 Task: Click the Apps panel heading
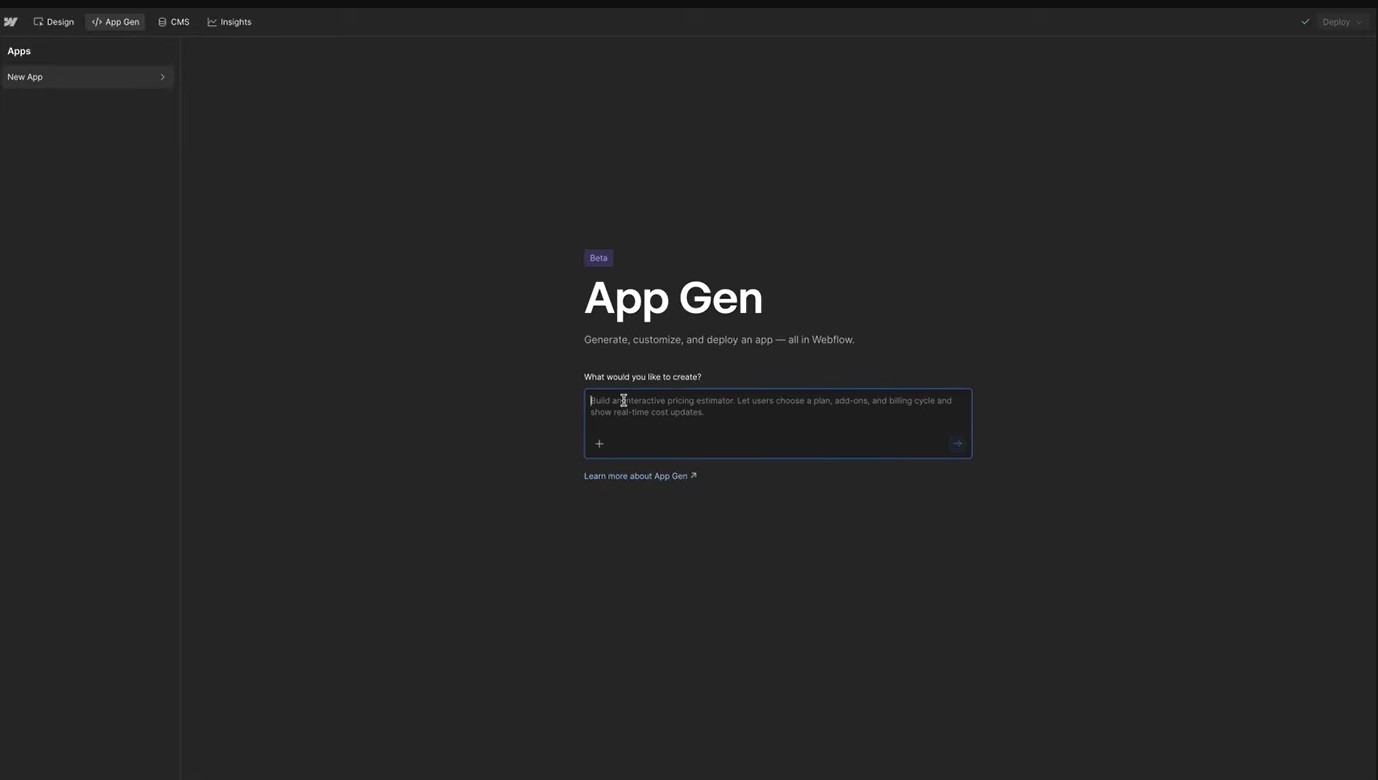19,51
